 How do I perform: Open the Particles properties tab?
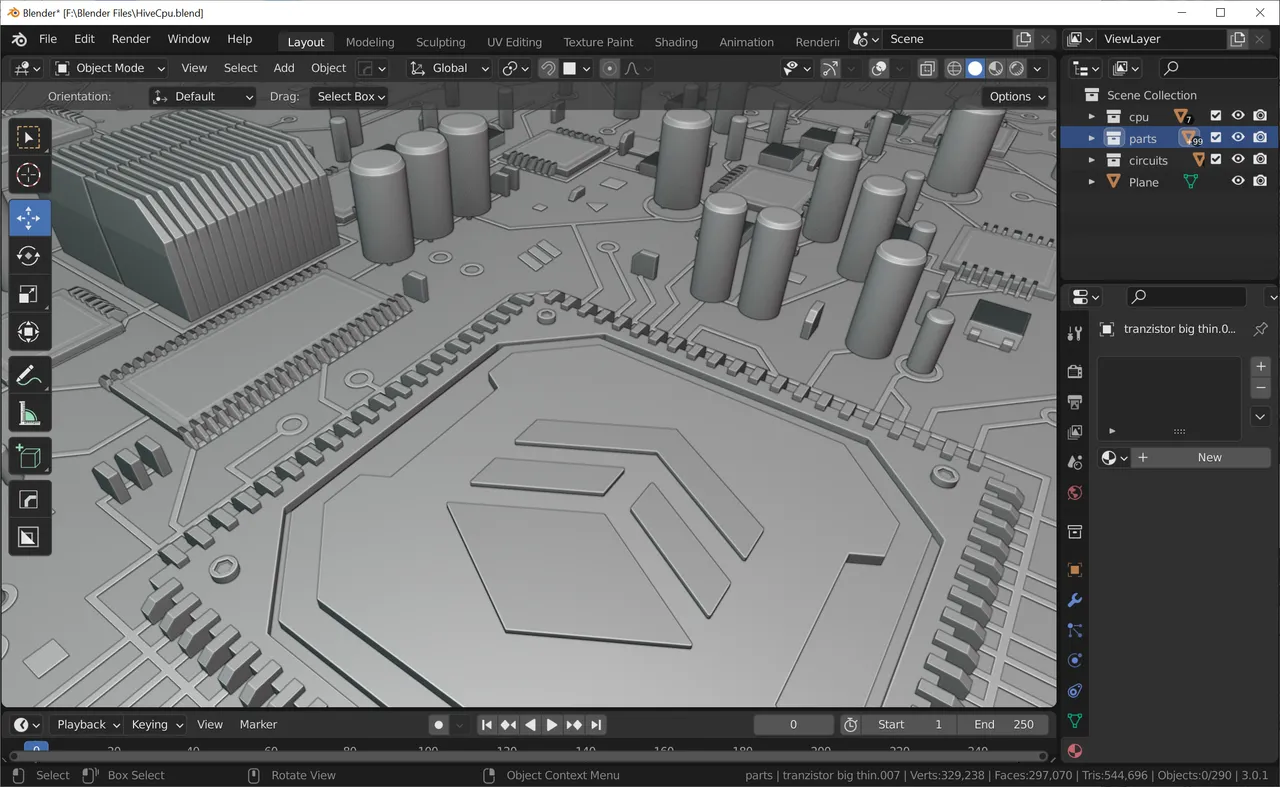pos(1075,630)
